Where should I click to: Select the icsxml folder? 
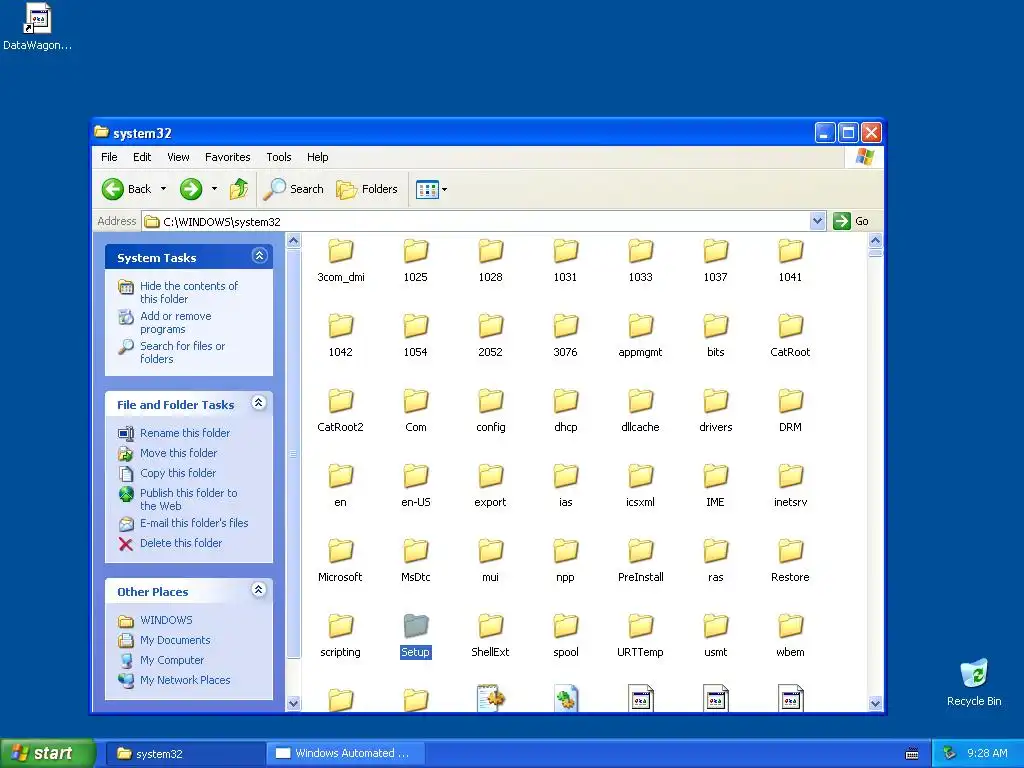pyautogui.click(x=640, y=485)
